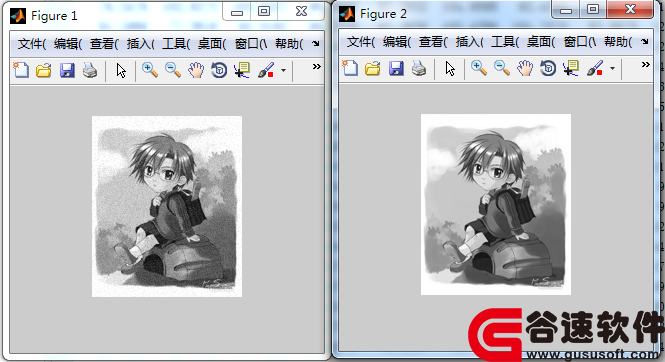665x362 pixels.
Task: Enable Data Cursor tool in Figure 2
Action: tap(571, 68)
